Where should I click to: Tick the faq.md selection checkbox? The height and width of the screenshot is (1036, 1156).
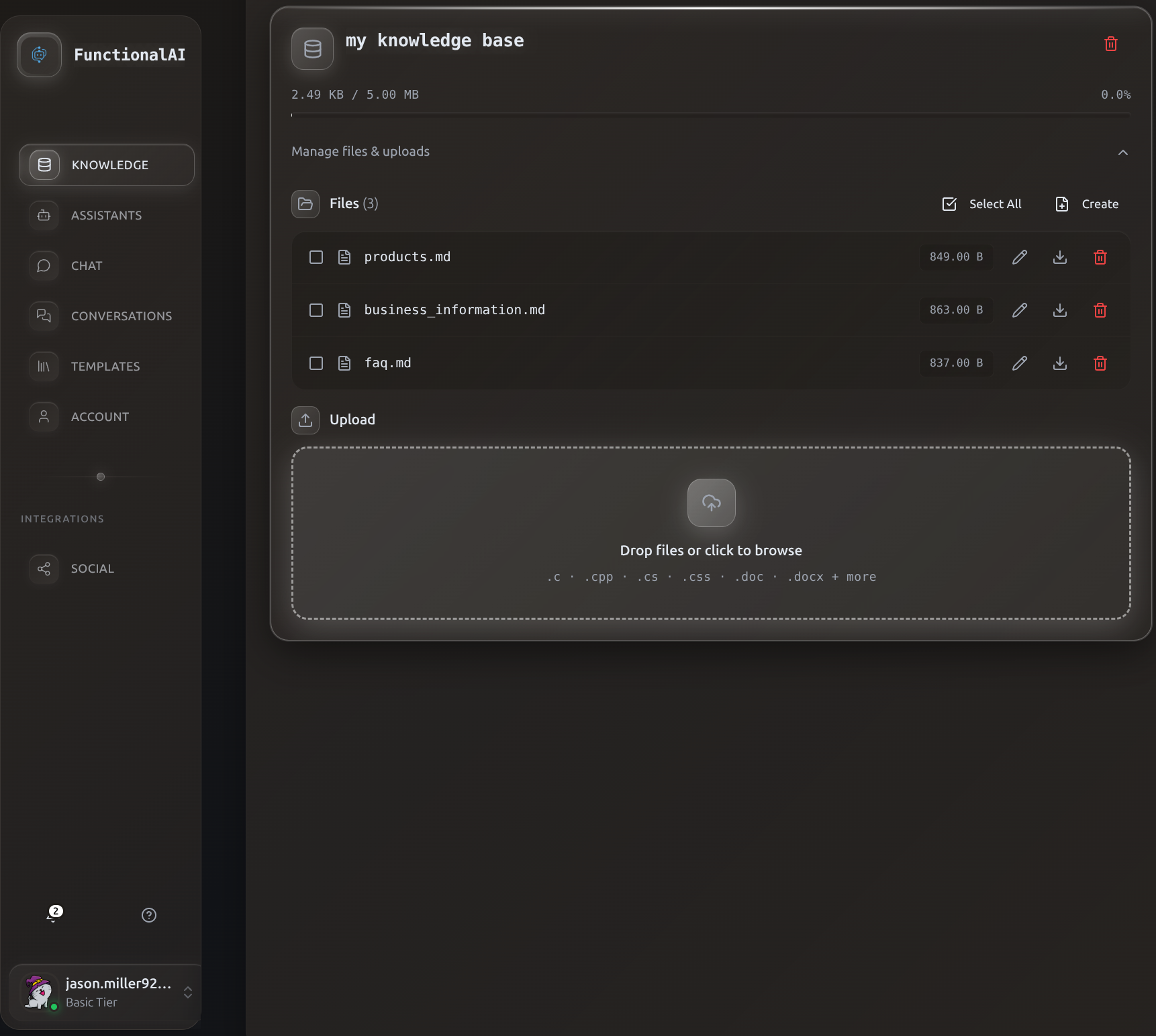[316, 363]
